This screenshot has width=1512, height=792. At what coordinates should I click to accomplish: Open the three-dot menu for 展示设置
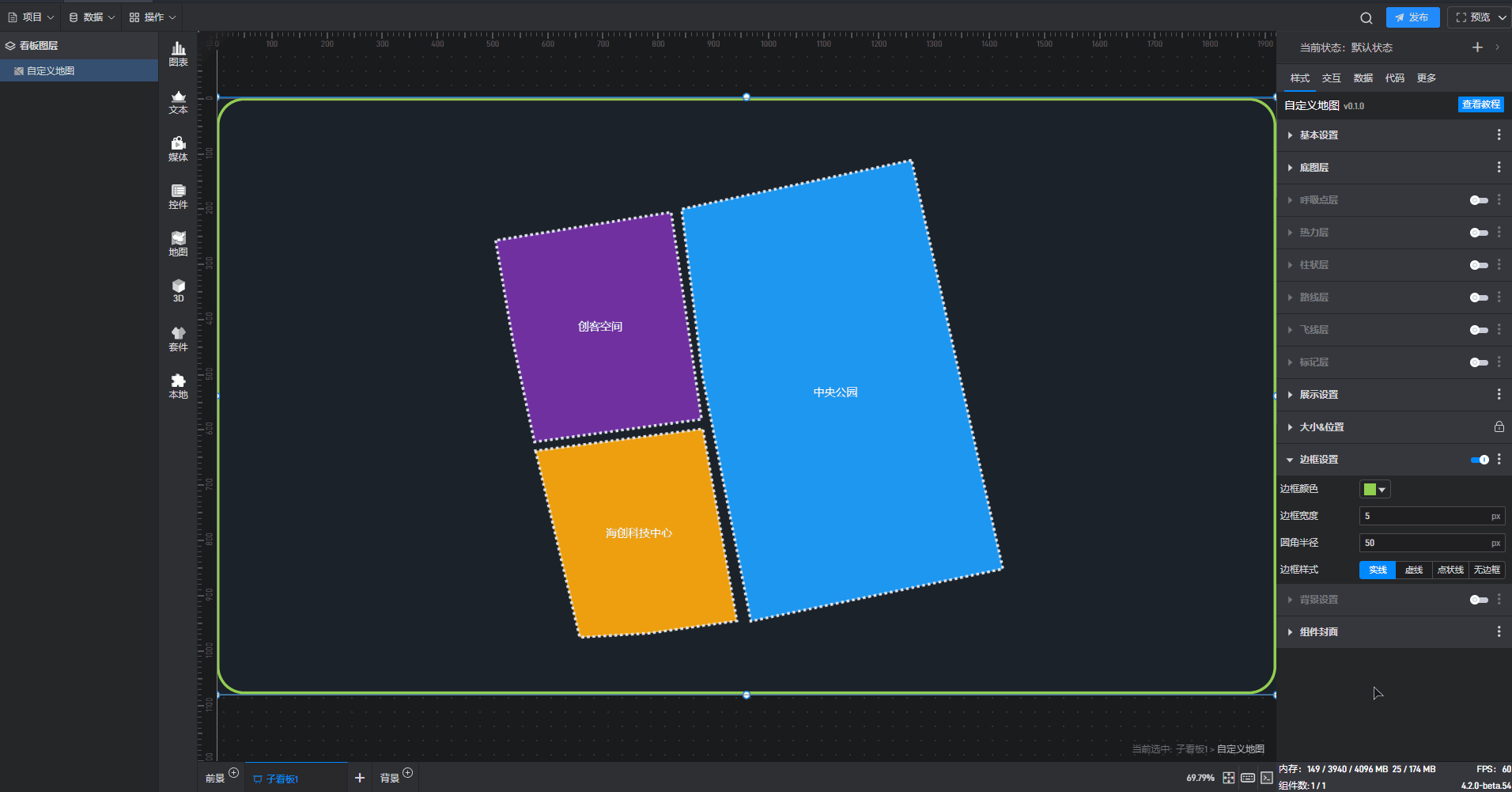pyautogui.click(x=1499, y=394)
